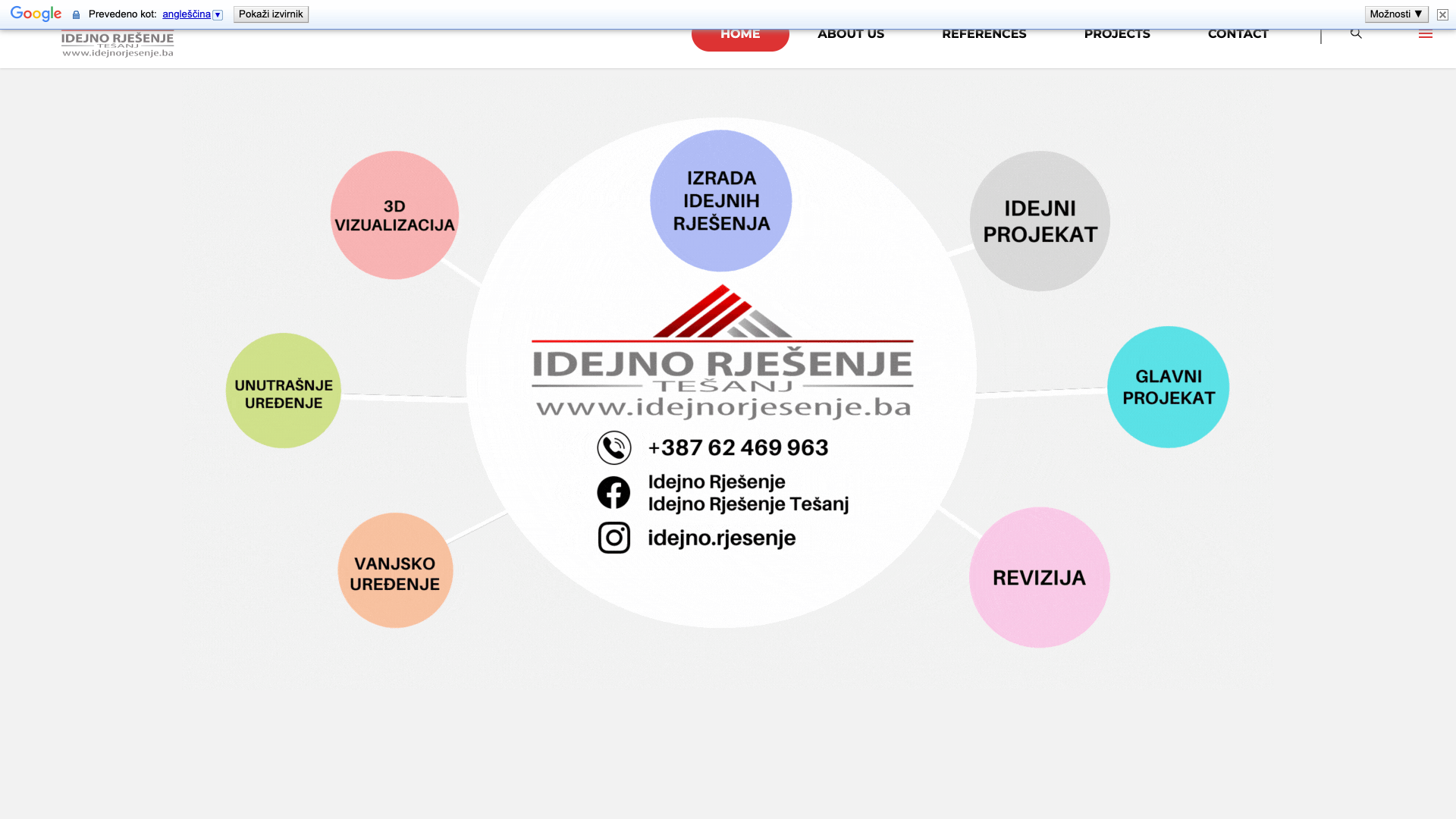Screen dimensions: 1456x819
Task: Click the CONTACT navigation link
Action: point(1238,34)
